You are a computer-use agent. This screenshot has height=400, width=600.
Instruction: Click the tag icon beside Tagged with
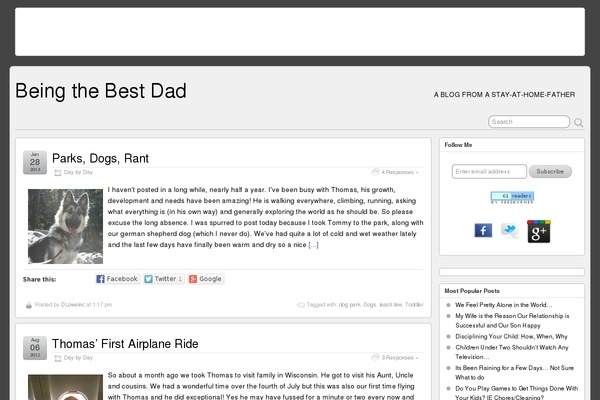click(x=301, y=305)
